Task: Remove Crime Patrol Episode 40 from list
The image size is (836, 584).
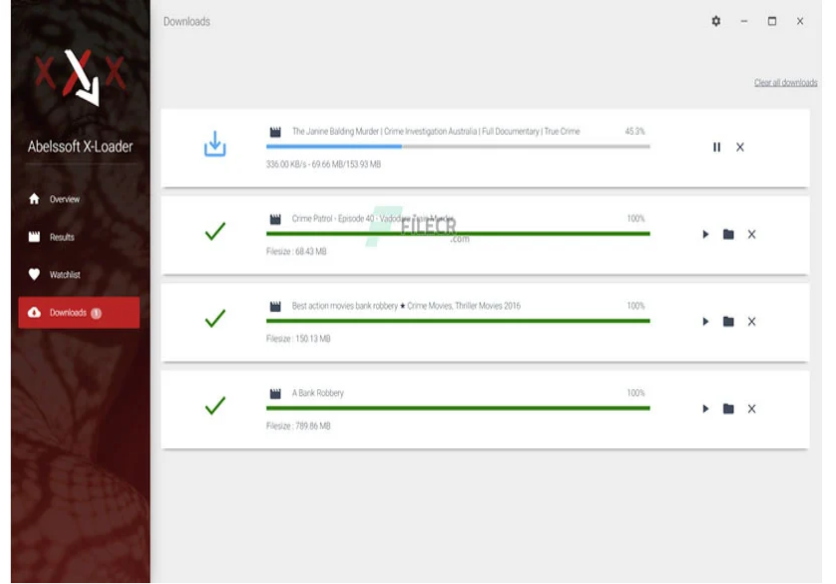Action: (752, 234)
